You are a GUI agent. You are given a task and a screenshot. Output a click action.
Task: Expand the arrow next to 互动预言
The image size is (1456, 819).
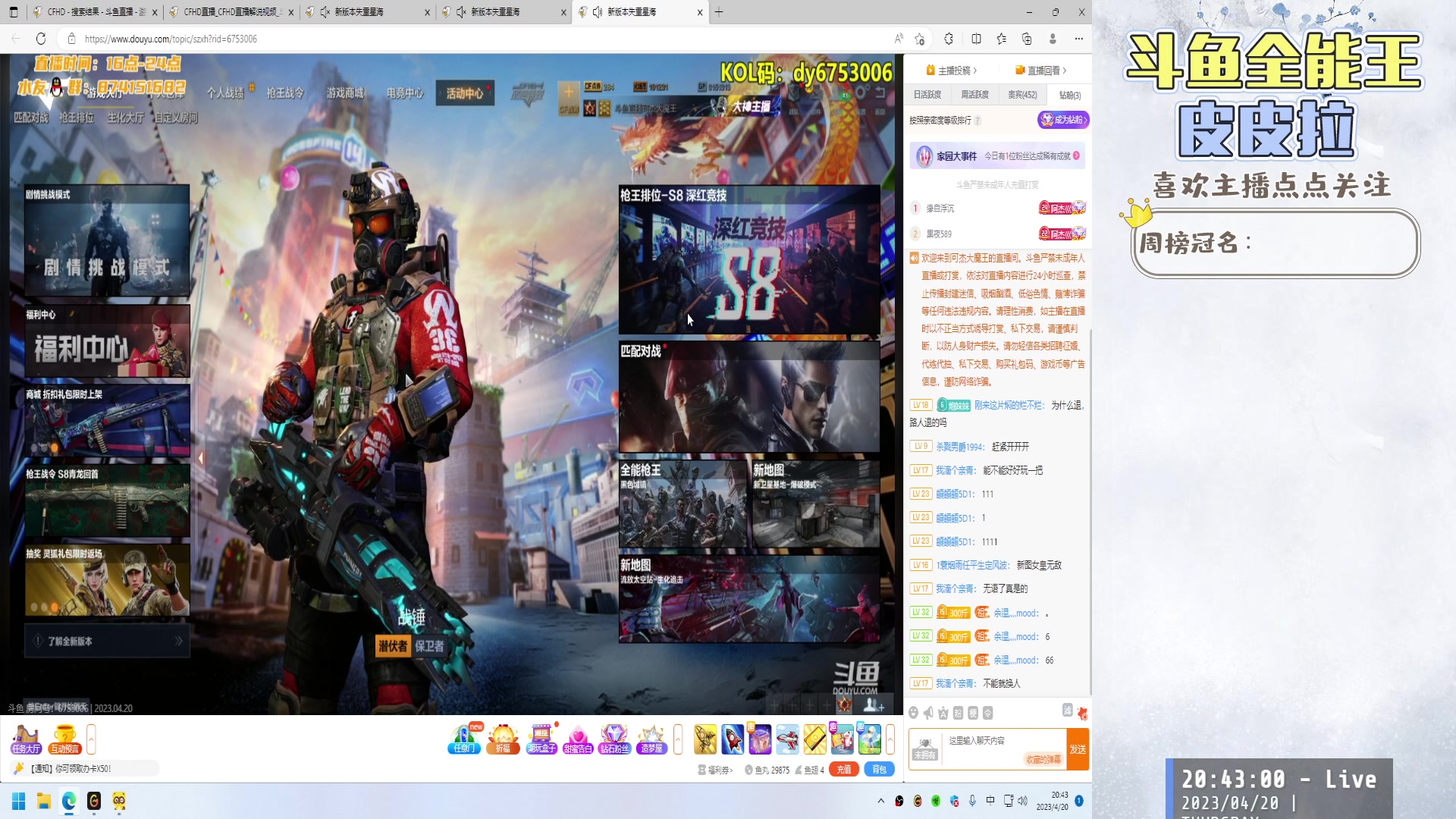point(91,739)
